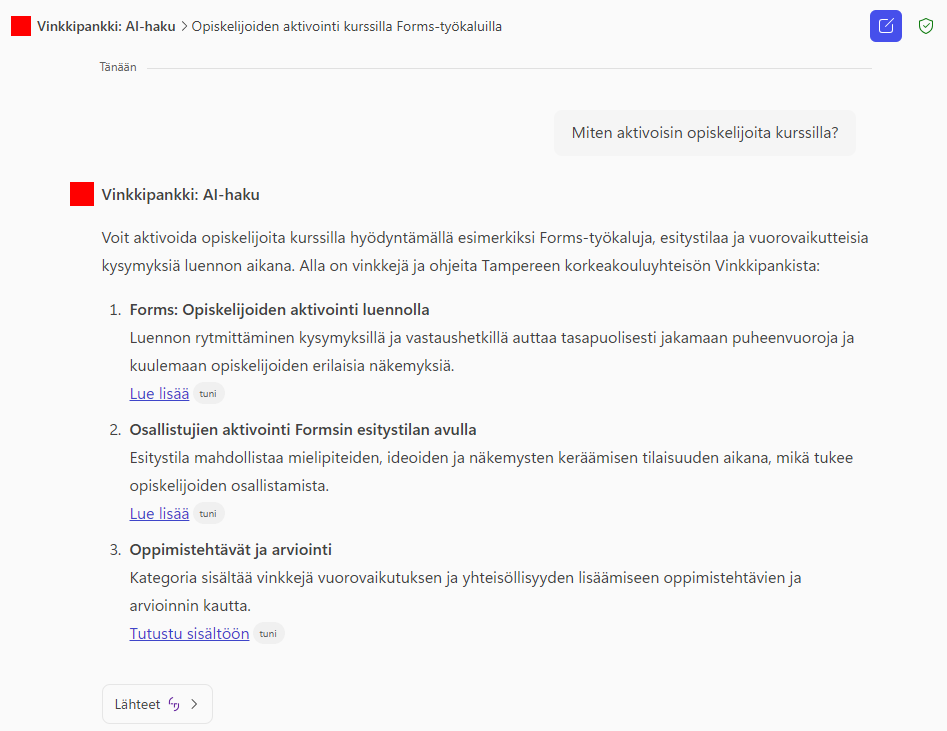947x731 pixels.
Task: Click the red avatar beside the response's agent name
Action: [82, 195]
